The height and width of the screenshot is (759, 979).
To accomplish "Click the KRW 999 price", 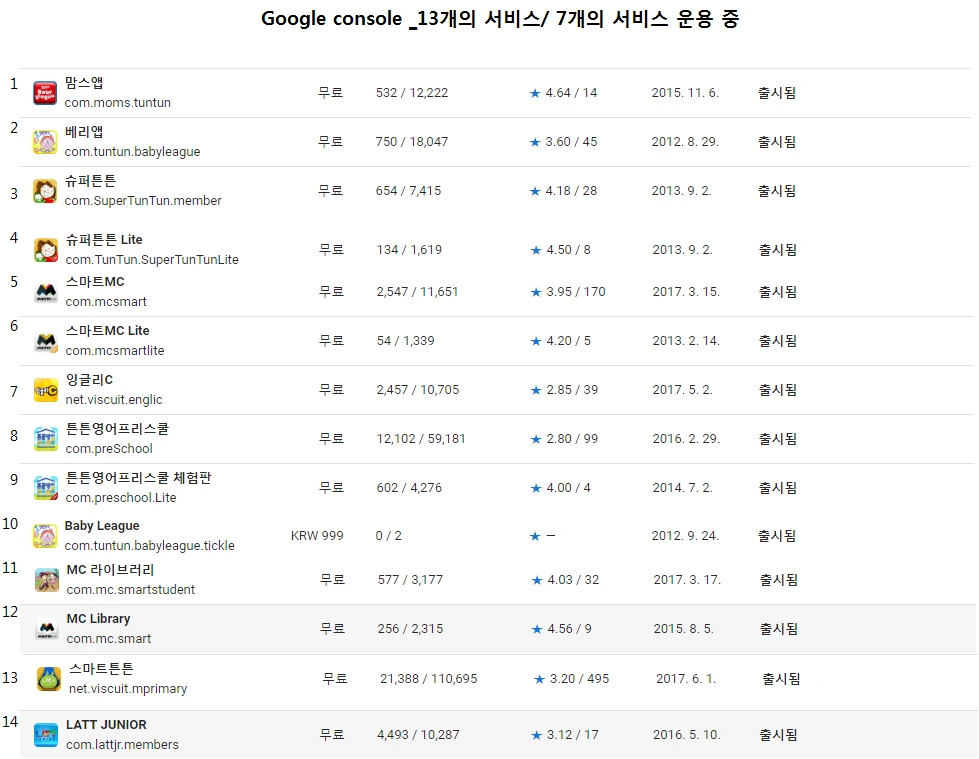I will 317,536.
